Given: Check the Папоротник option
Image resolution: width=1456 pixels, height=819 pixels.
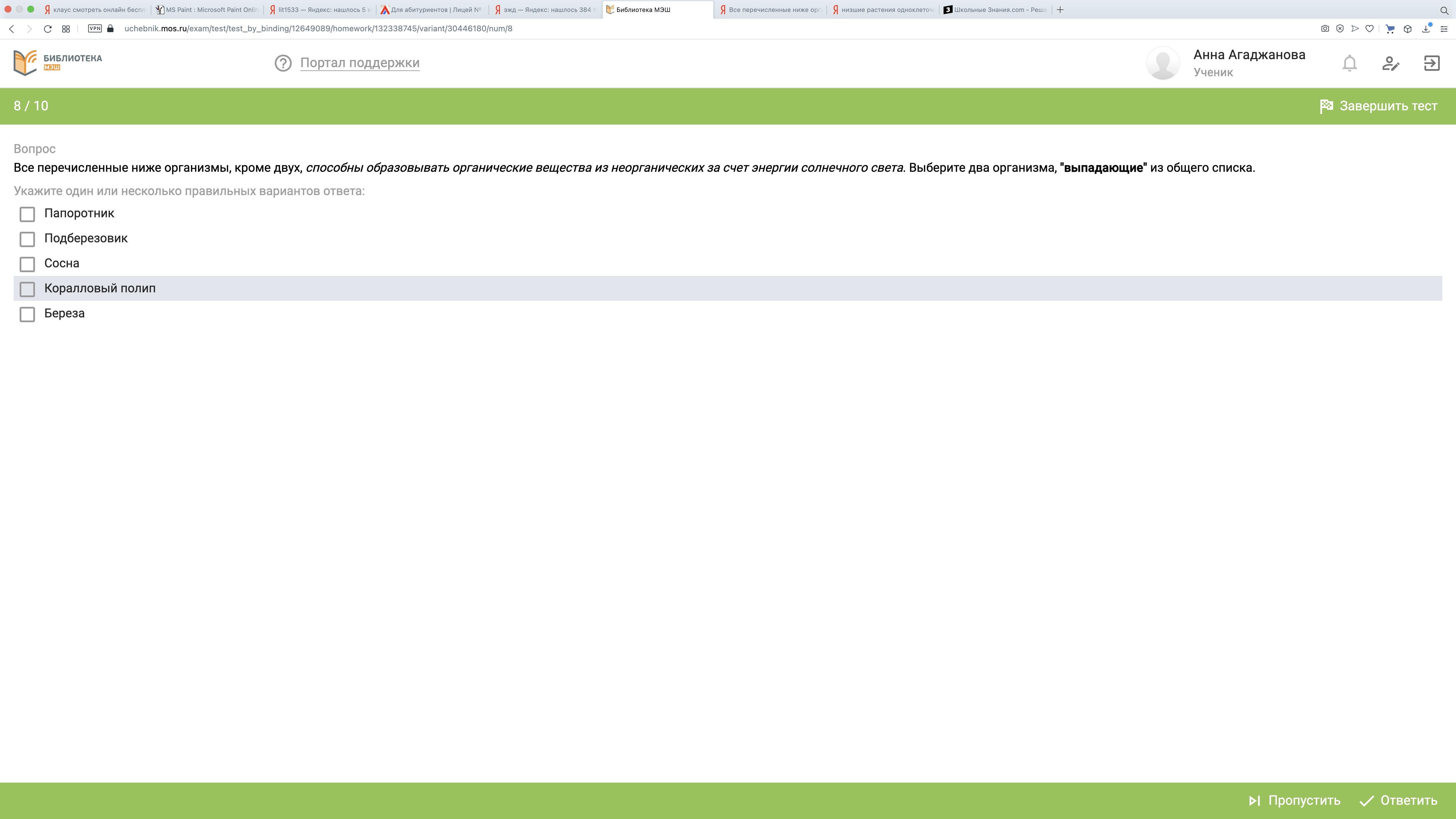Looking at the screenshot, I should tap(27, 214).
